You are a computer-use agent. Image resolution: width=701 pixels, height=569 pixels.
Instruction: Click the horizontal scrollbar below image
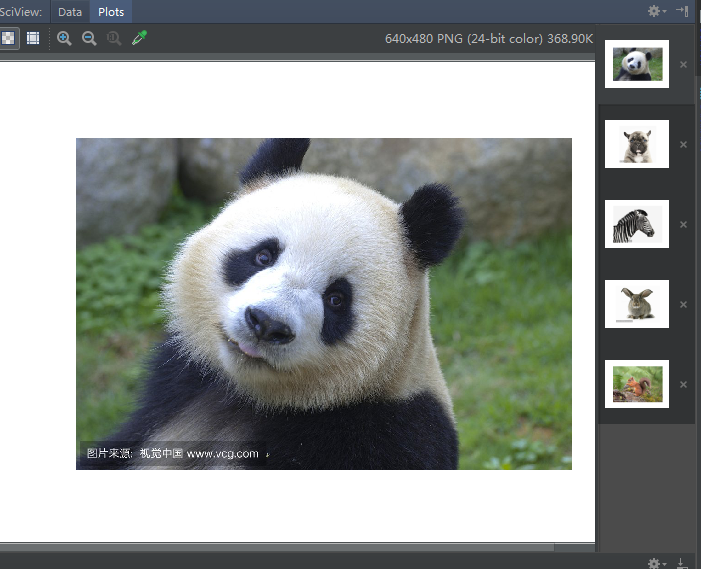(x=277, y=548)
